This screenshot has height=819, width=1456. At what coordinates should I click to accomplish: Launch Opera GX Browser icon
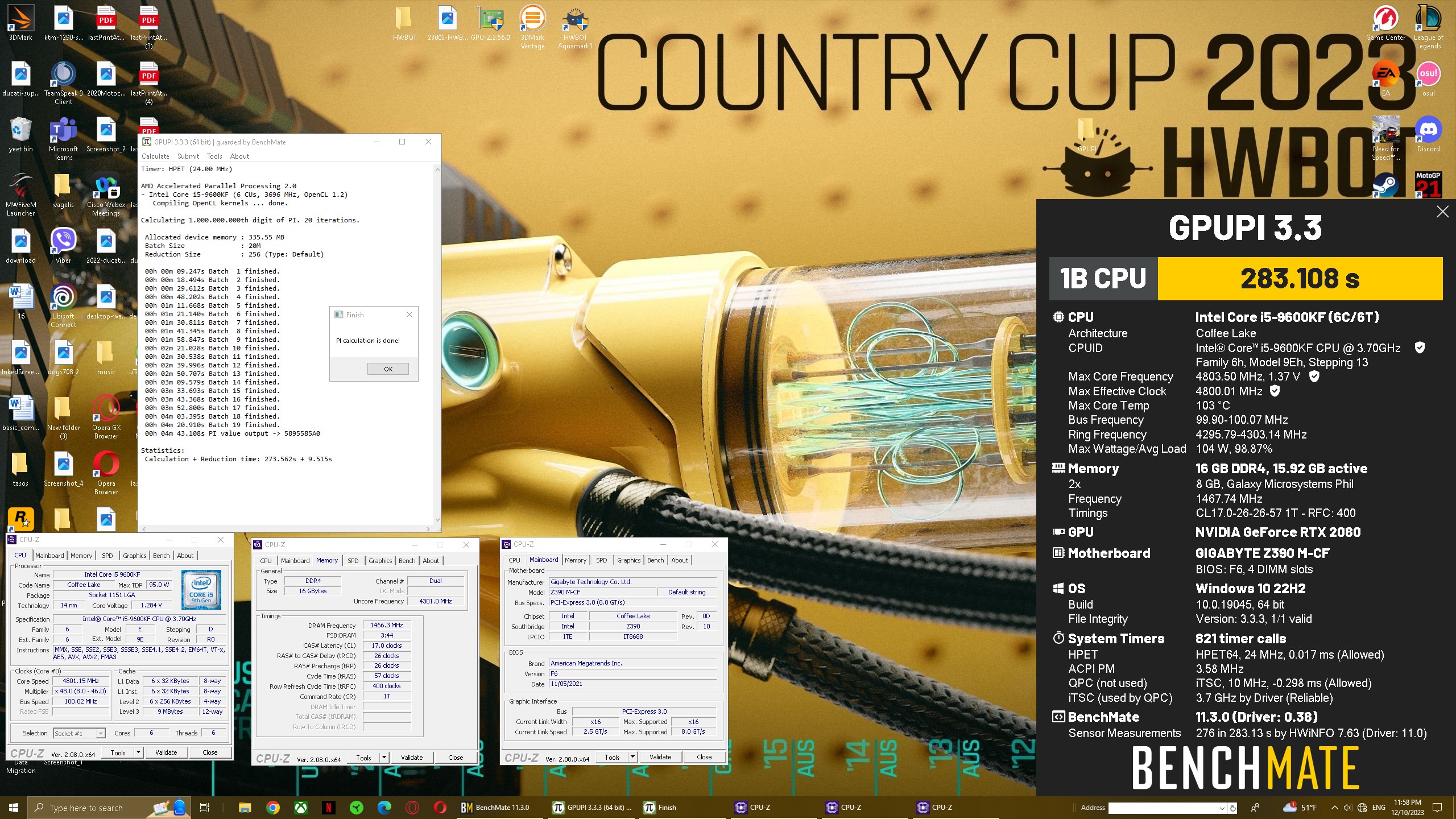[106, 417]
